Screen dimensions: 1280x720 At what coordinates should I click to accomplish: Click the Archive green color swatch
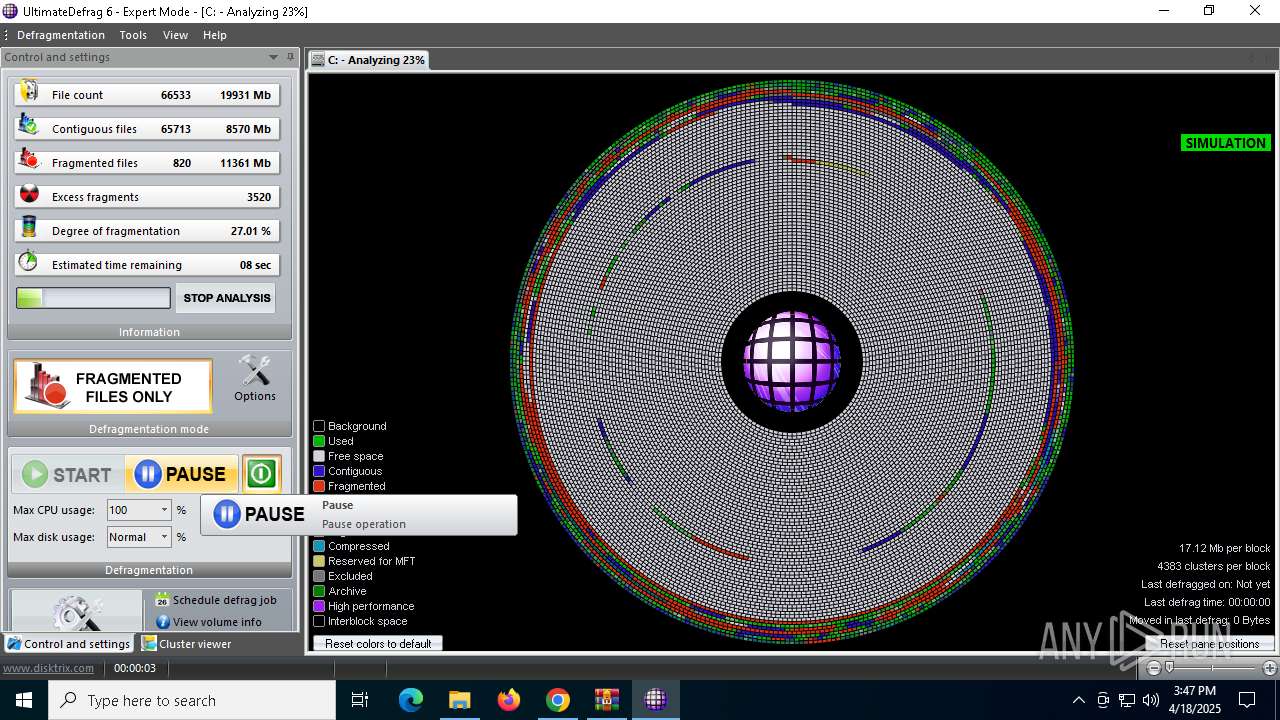(x=319, y=591)
